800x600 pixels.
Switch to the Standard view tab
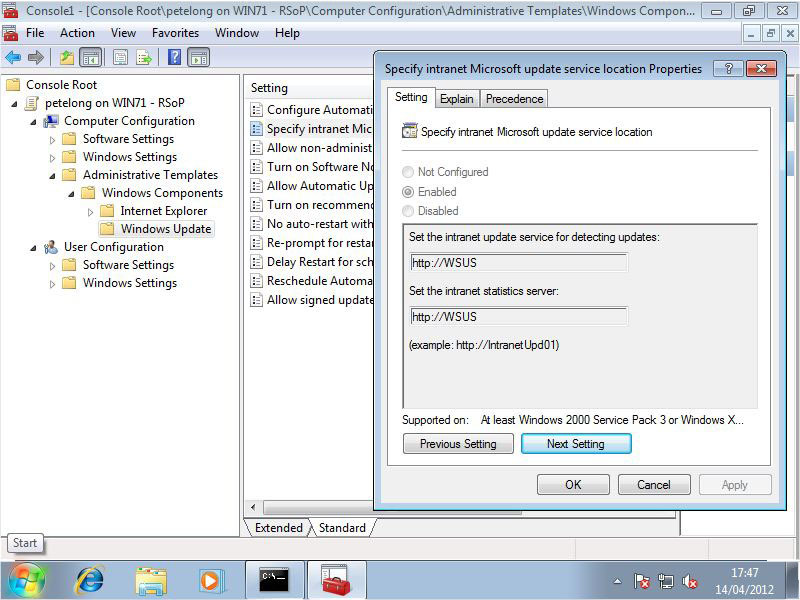coord(342,528)
